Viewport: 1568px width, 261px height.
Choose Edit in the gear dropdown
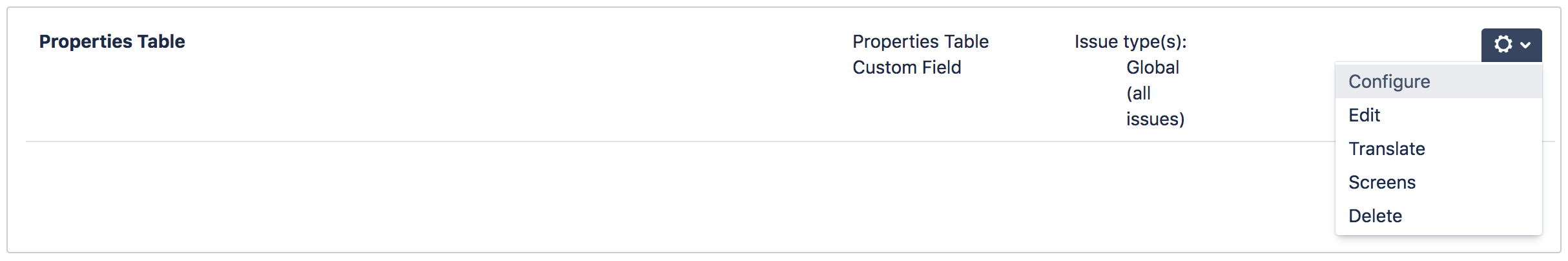(x=1364, y=115)
